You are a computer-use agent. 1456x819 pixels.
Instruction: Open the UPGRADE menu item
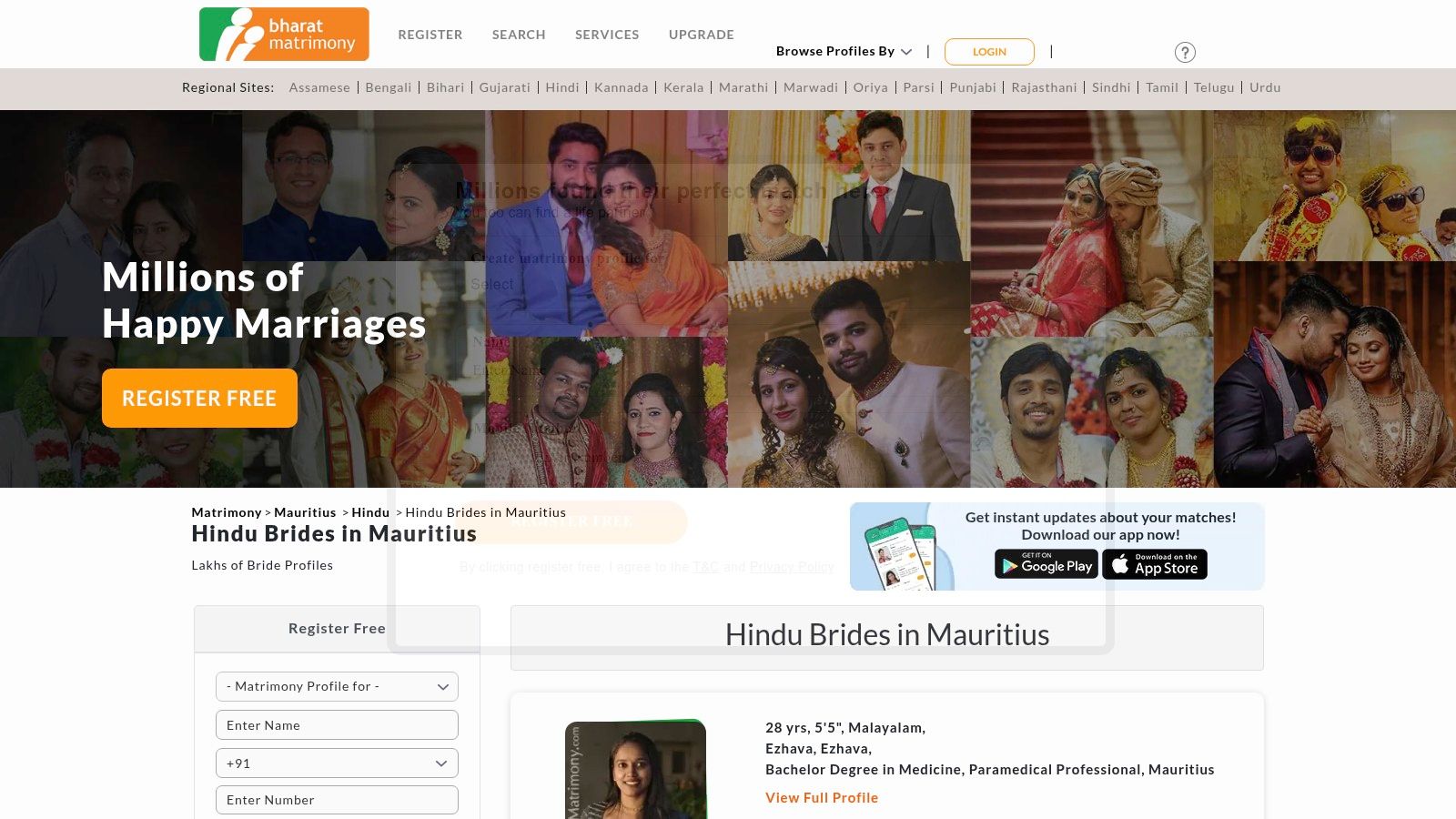(701, 35)
